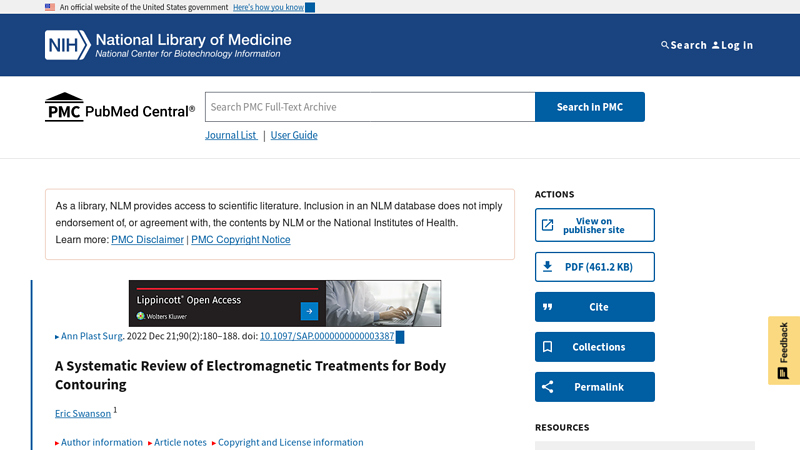Open the PMC PubMed Central logo

[120, 107]
